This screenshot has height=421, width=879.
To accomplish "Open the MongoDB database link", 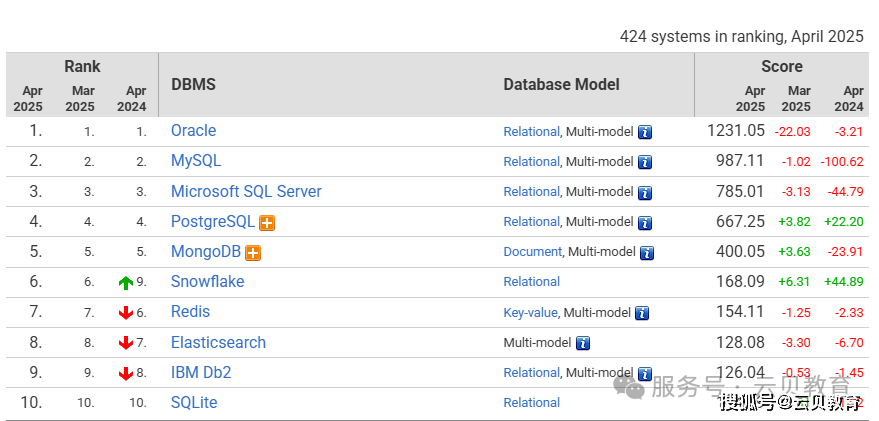I will pyautogui.click(x=206, y=252).
